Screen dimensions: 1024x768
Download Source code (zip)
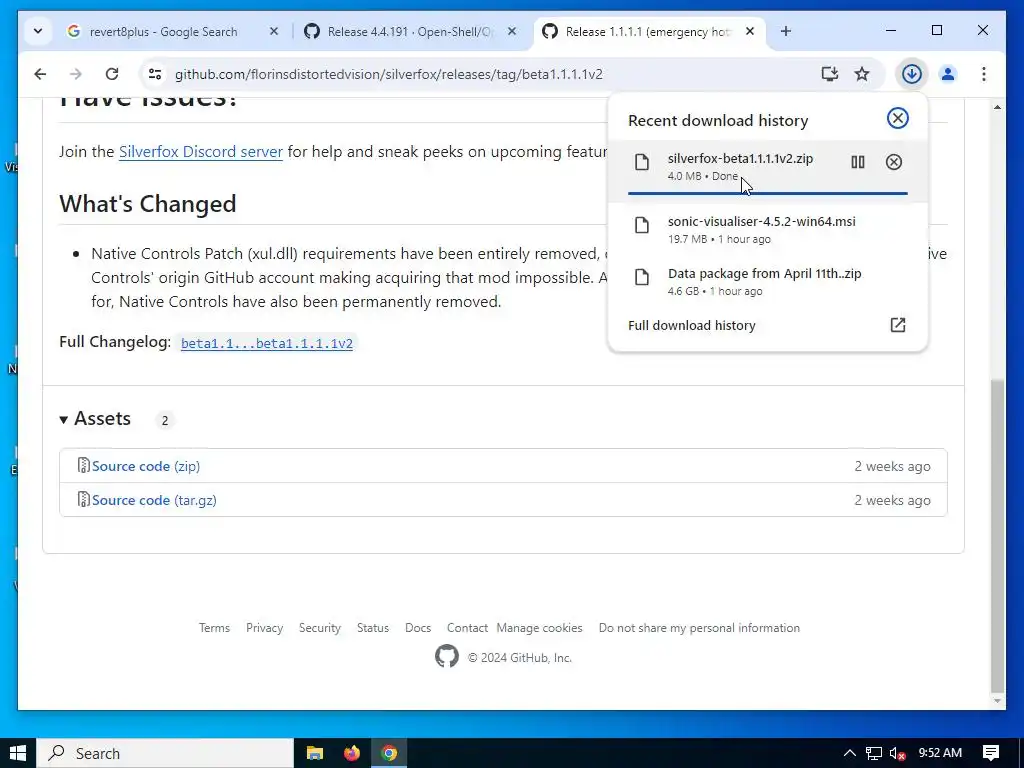click(146, 466)
